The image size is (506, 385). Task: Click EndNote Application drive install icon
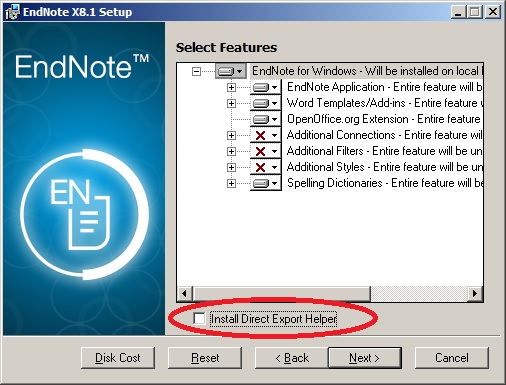point(266,87)
